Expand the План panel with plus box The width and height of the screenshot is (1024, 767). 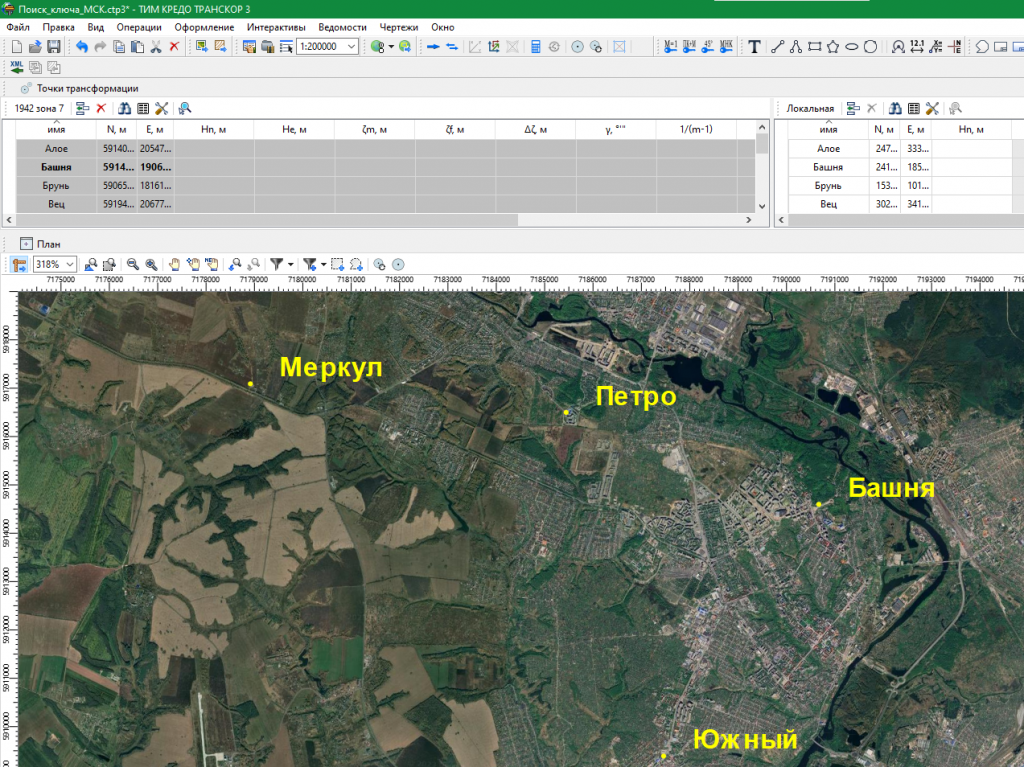pyautogui.click(x=25, y=243)
